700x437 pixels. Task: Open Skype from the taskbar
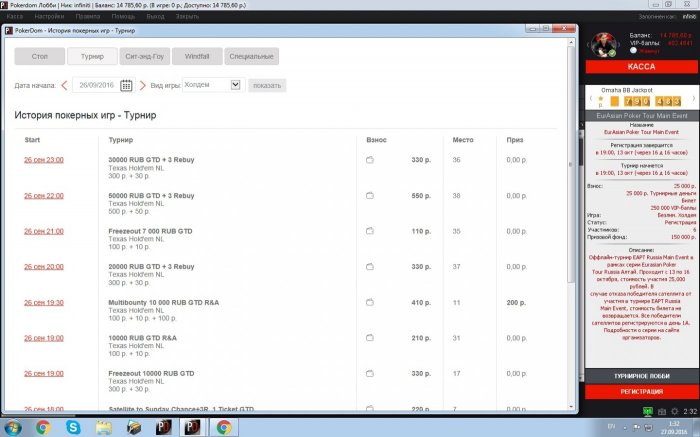pyautogui.click(x=73, y=428)
